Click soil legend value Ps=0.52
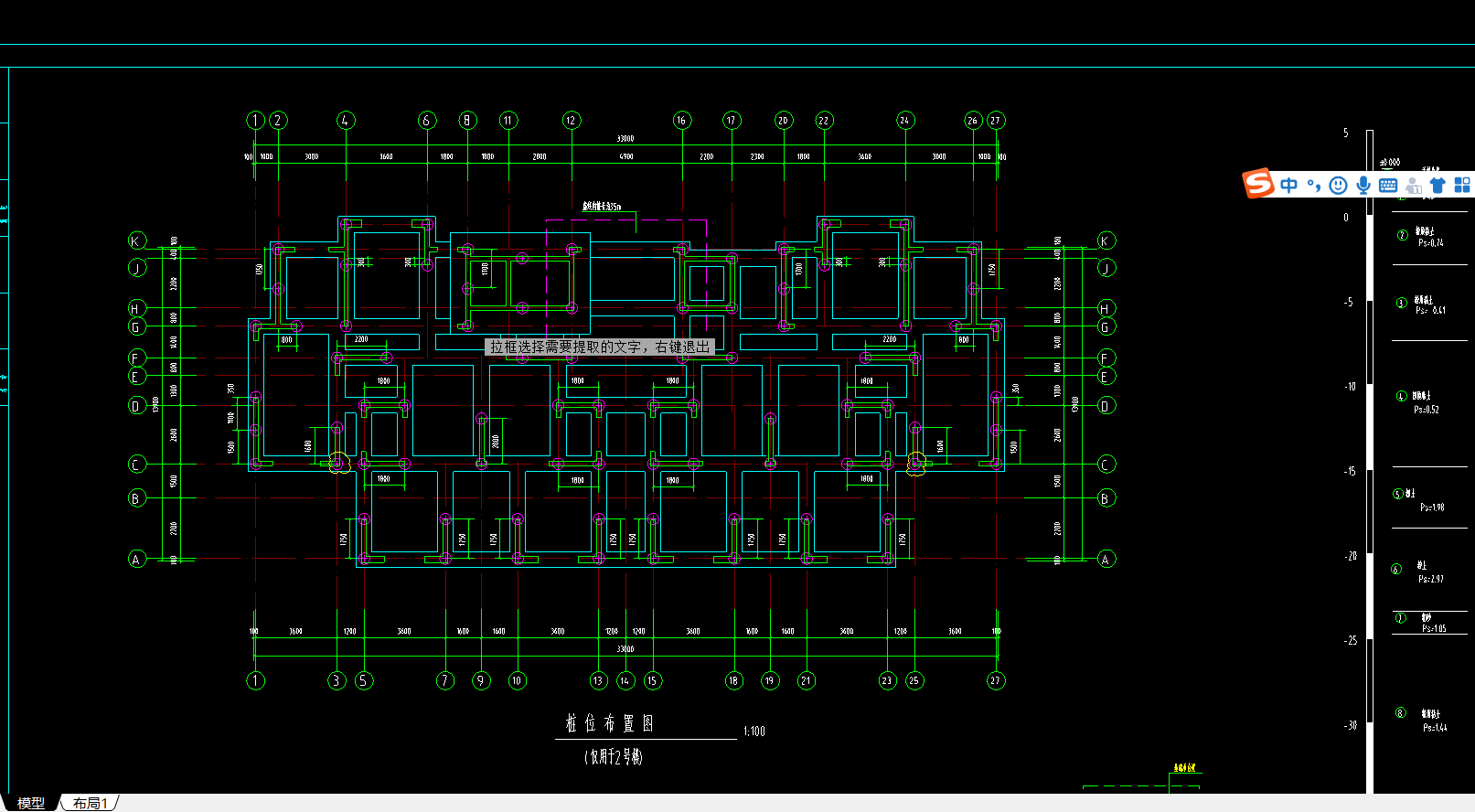The height and width of the screenshot is (812, 1475). pyautogui.click(x=1427, y=410)
